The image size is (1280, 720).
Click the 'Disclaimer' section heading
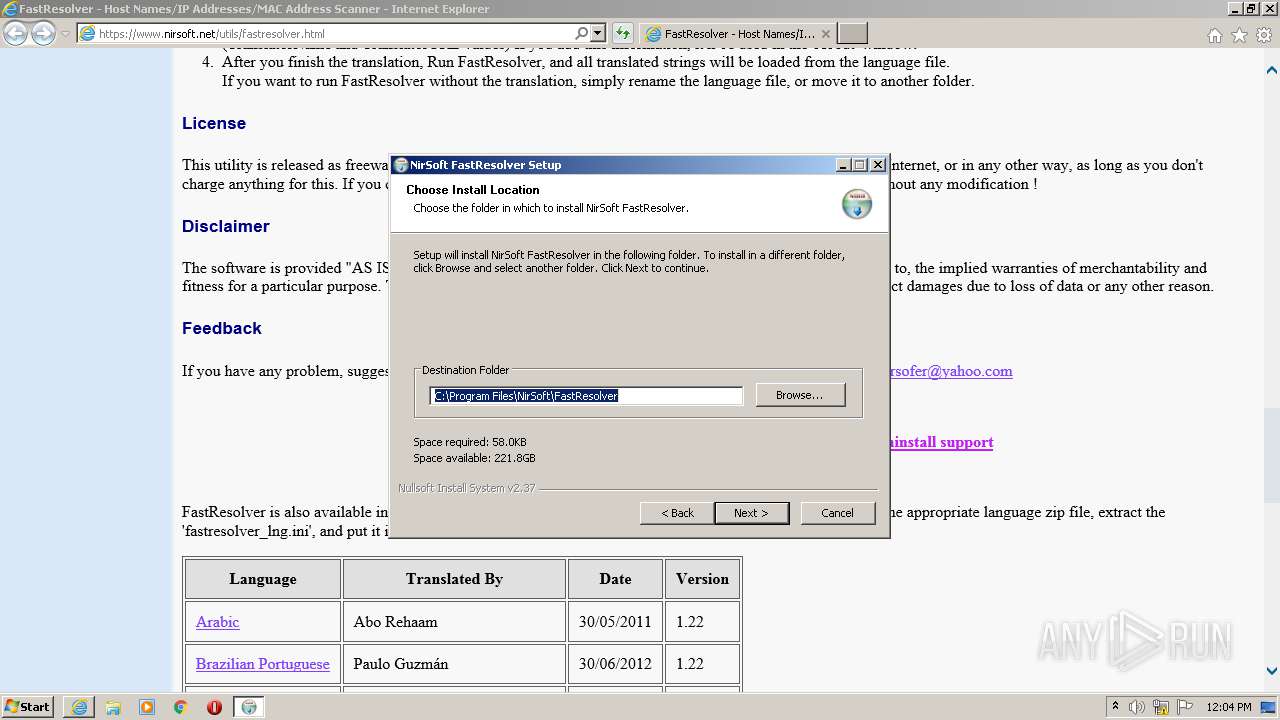point(226,226)
